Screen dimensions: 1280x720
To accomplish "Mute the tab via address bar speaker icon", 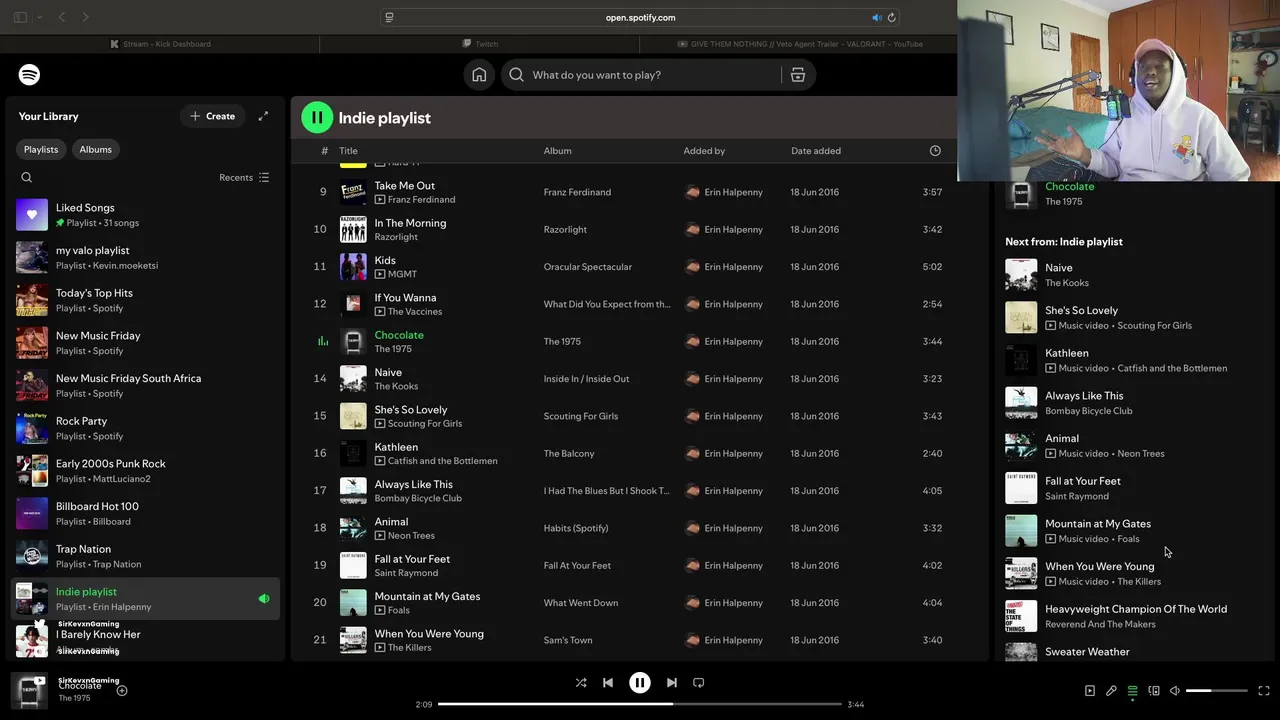I will (x=876, y=17).
